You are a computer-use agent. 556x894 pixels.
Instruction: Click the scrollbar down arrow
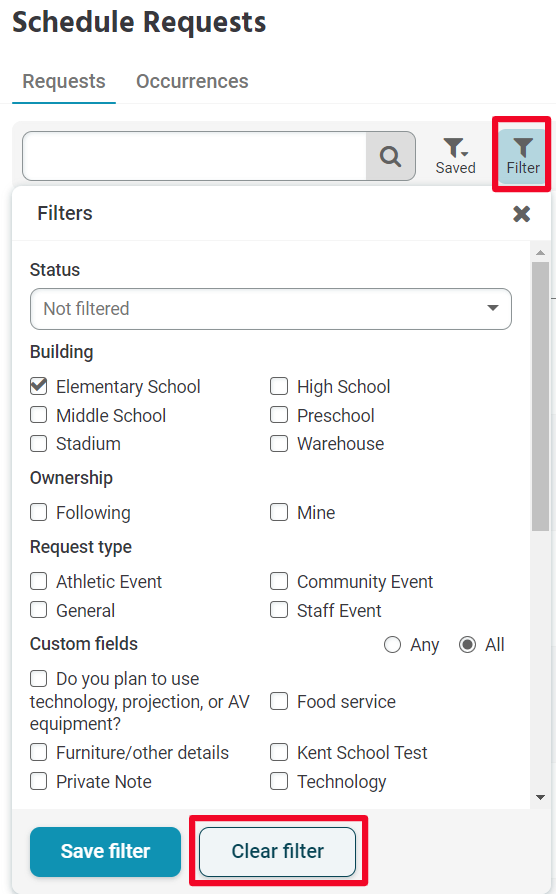tap(541, 797)
